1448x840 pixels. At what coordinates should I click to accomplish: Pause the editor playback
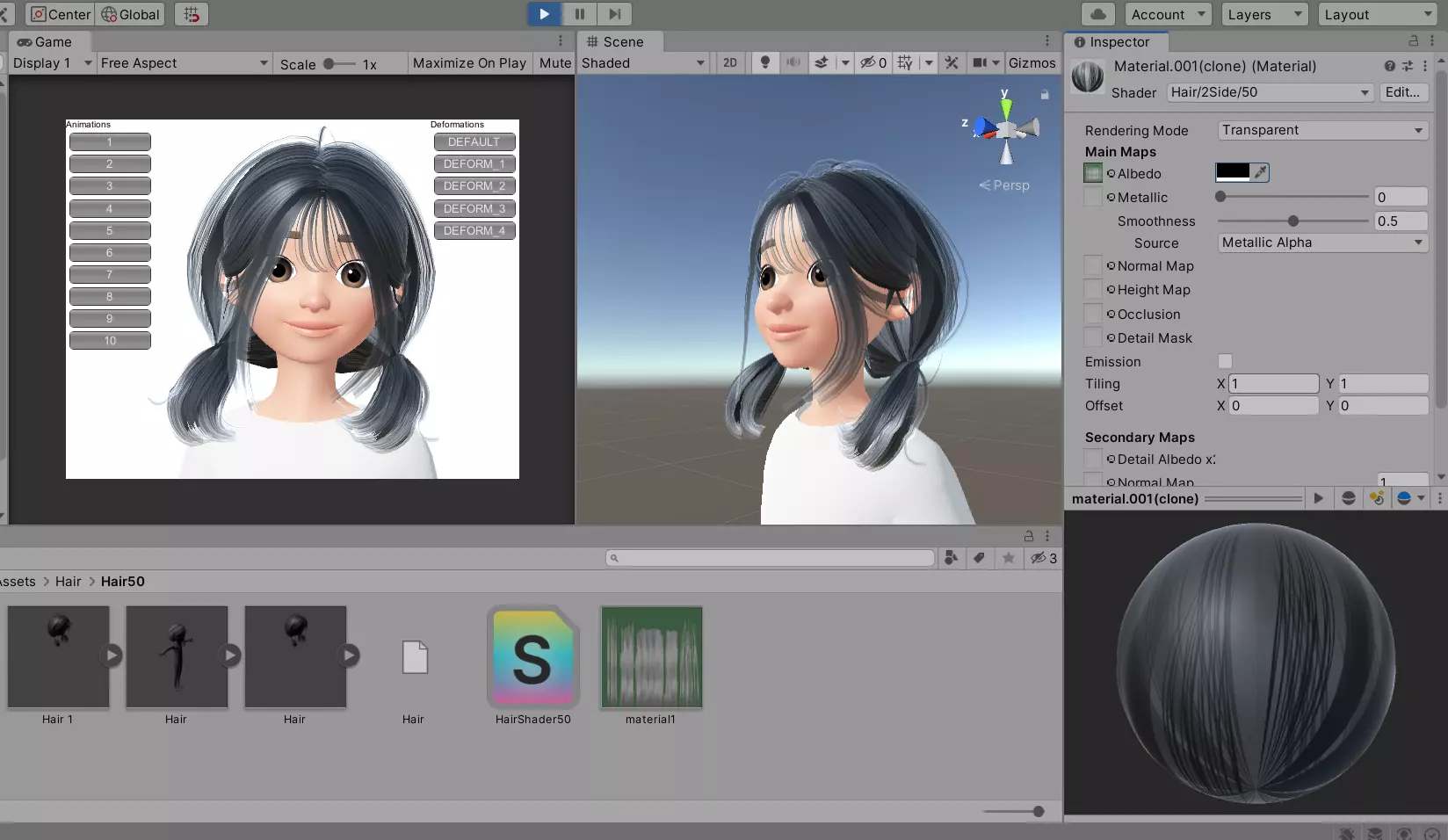pyautogui.click(x=580, y=14)
